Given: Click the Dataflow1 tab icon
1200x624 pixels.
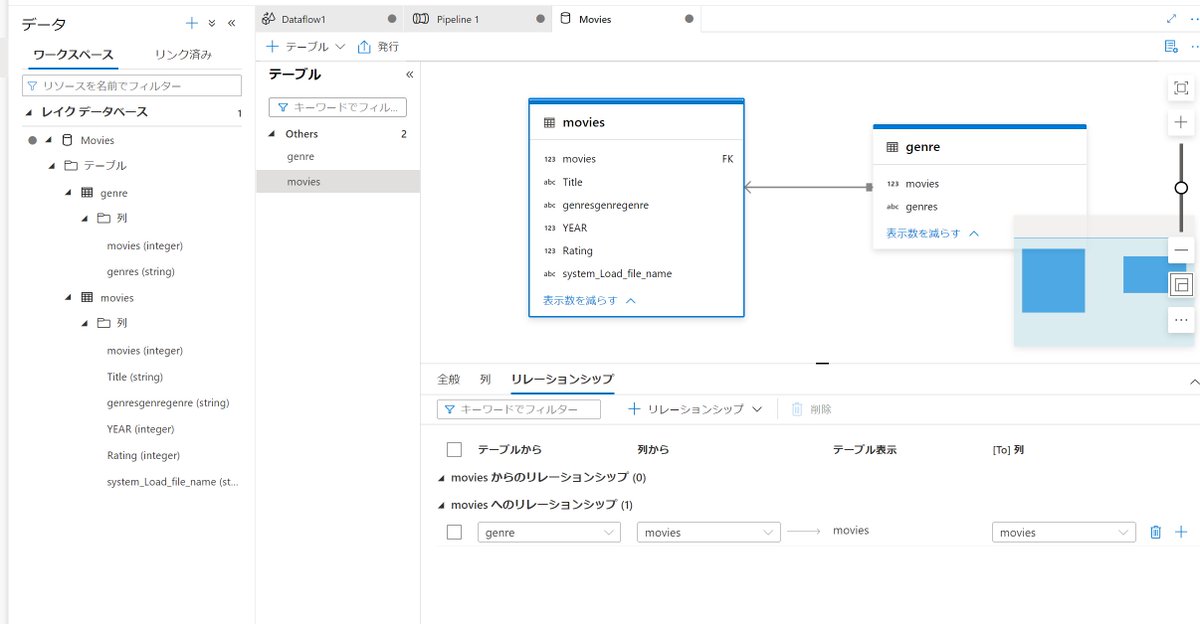Looking at the screenshot, I should click(x=268, y=19).
